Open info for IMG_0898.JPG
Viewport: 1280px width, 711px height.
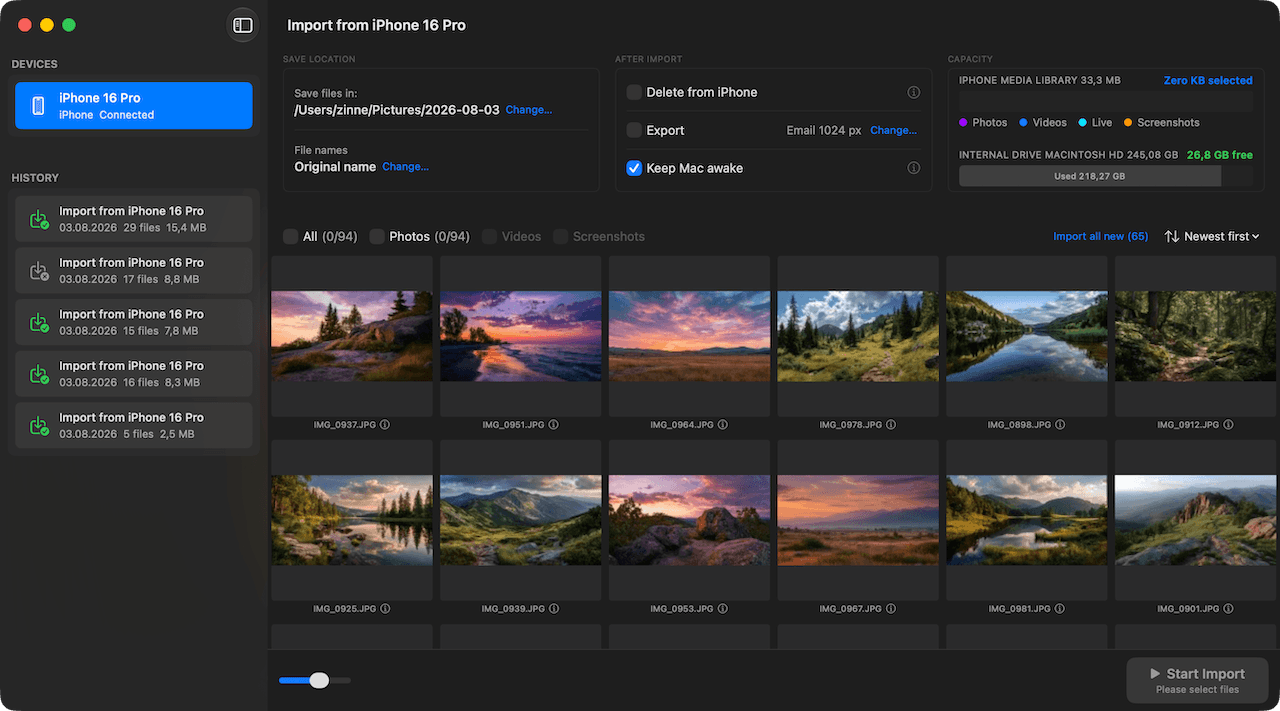[1060, 425]
